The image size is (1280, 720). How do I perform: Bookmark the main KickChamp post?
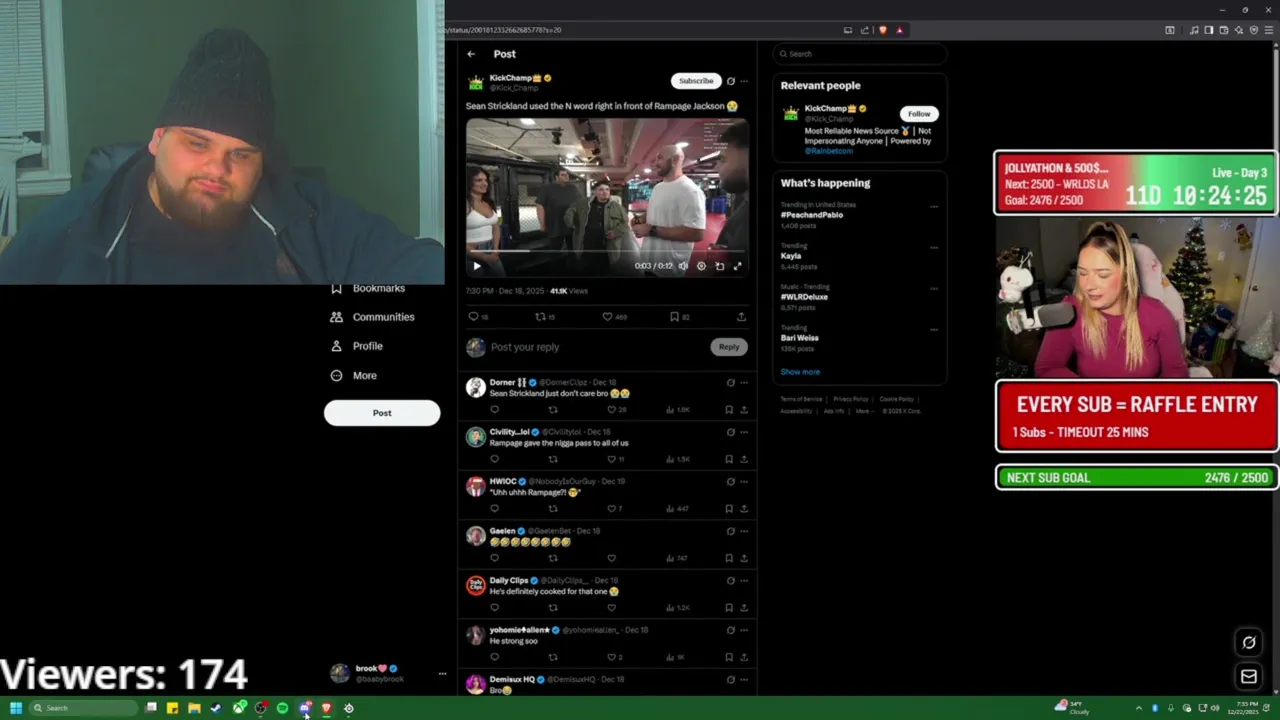[674, 317]
